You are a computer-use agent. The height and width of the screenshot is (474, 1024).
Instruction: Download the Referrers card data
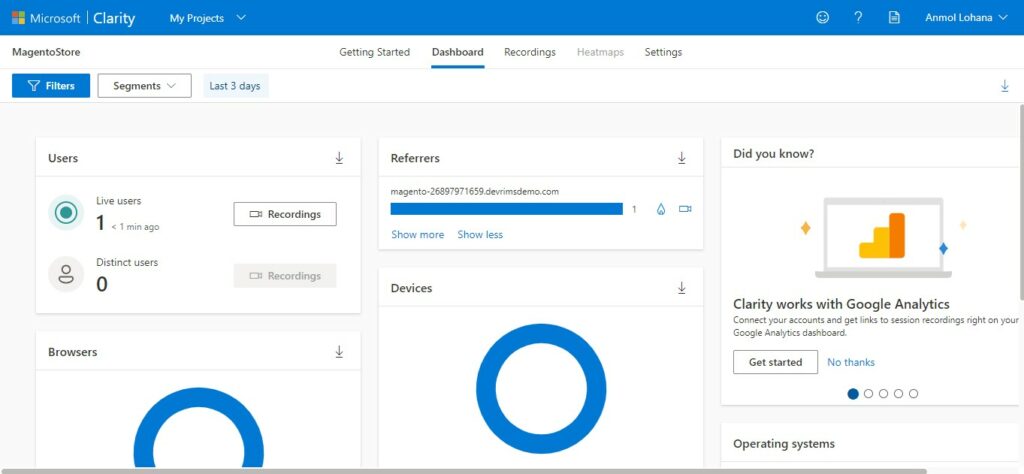coord(682,158)
